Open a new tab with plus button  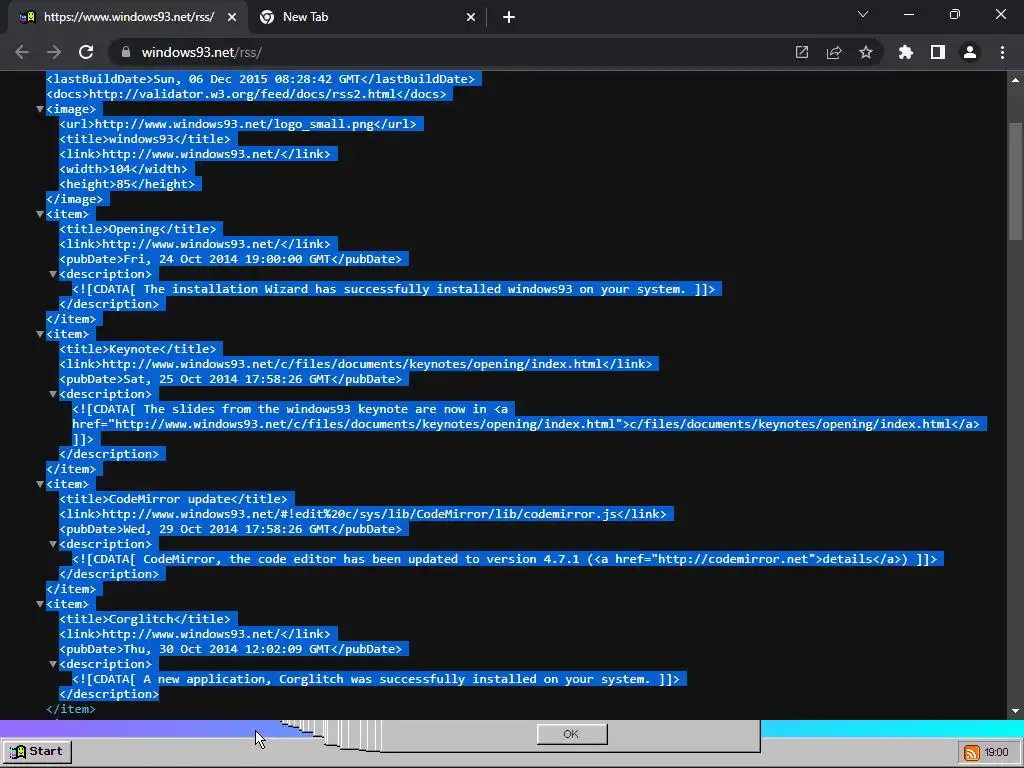click(x=509, y=17)
